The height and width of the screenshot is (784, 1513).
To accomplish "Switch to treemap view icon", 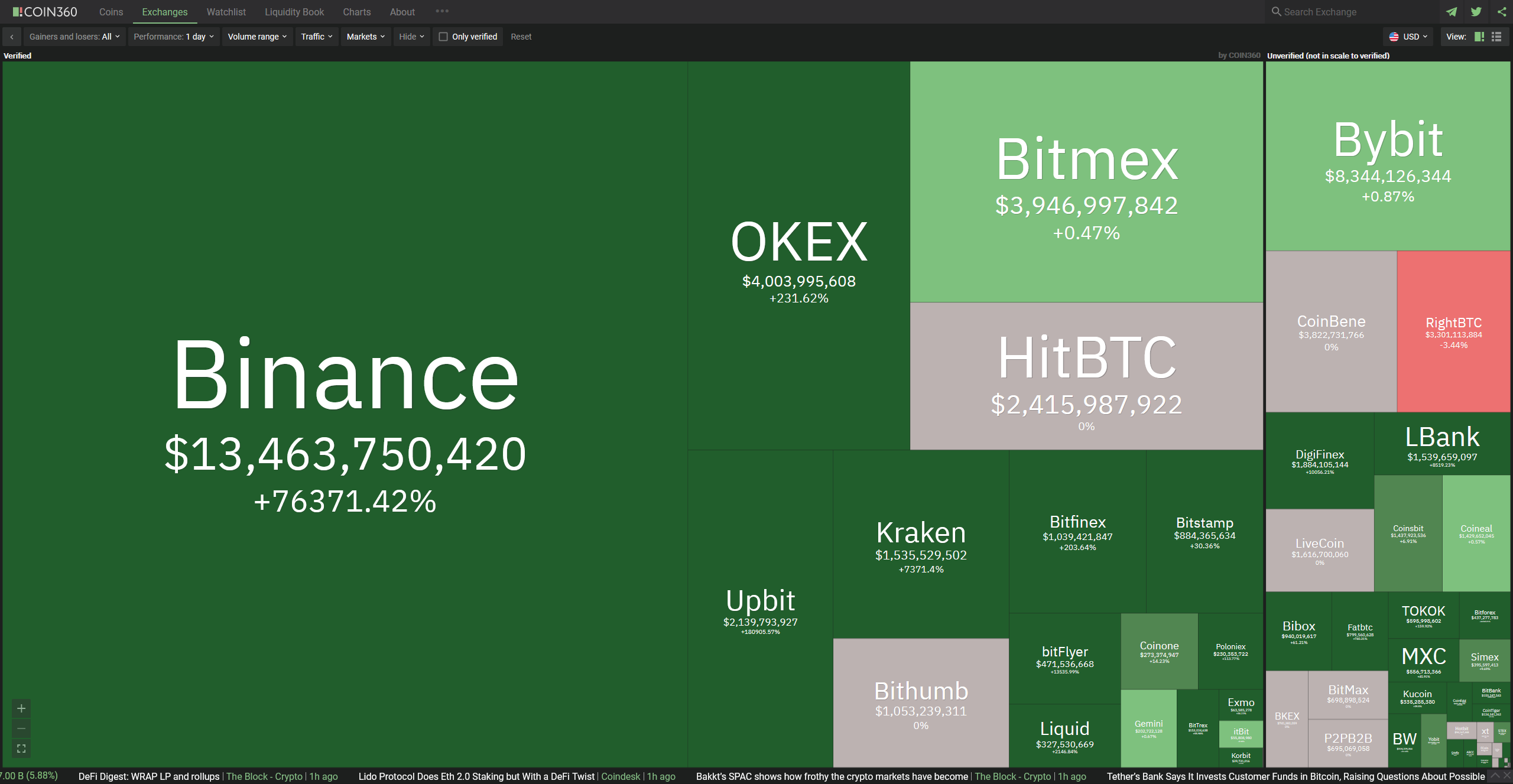I will 1479,37.
